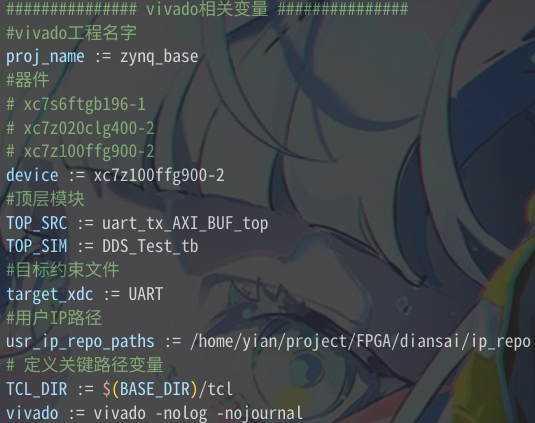The width and height of the screenshot is (535, 423).
Task: Click the $(BASE_DIR) reference
Action: tap(150, 389)
